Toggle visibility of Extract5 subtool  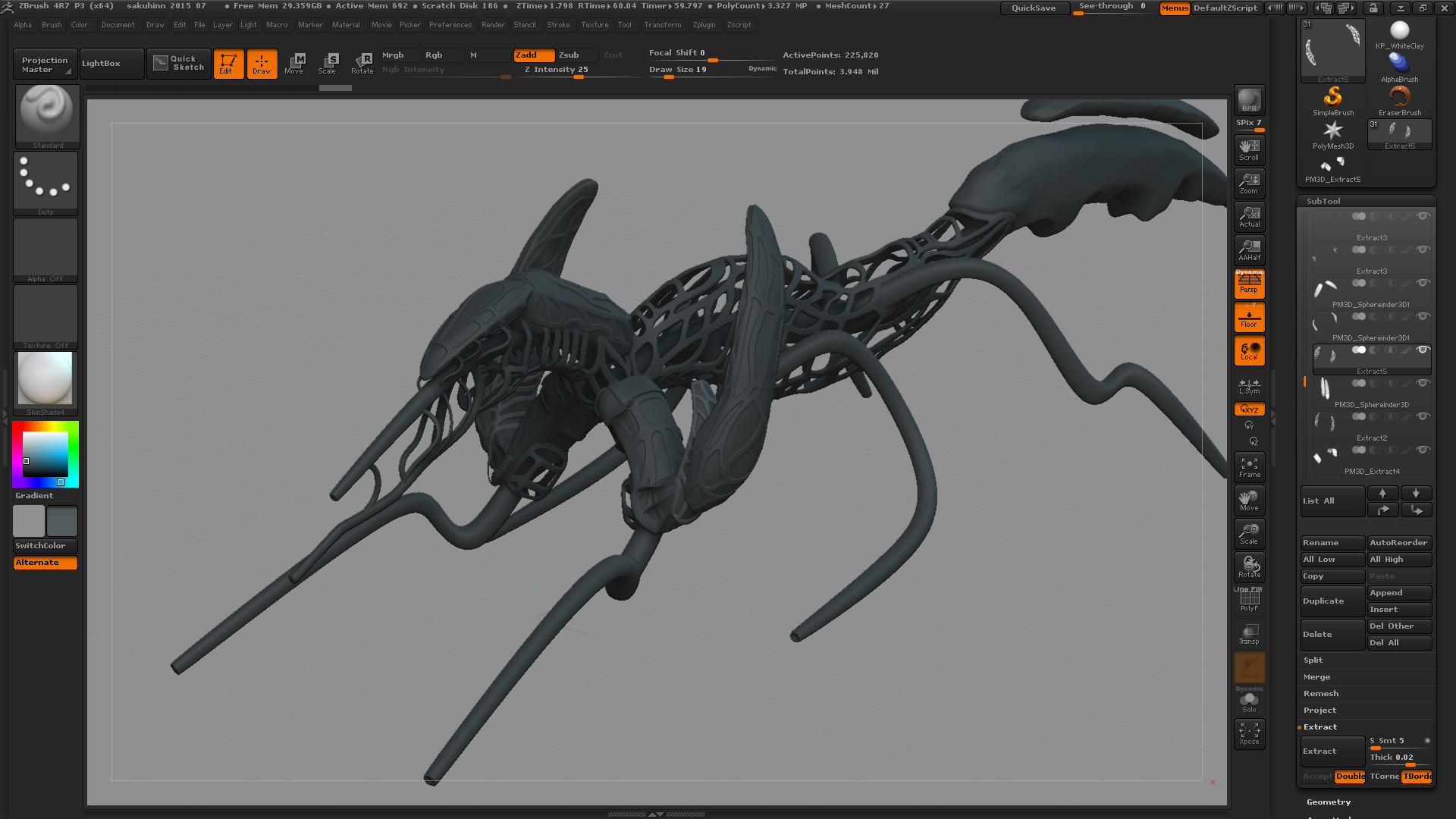tap(1423, 350)
